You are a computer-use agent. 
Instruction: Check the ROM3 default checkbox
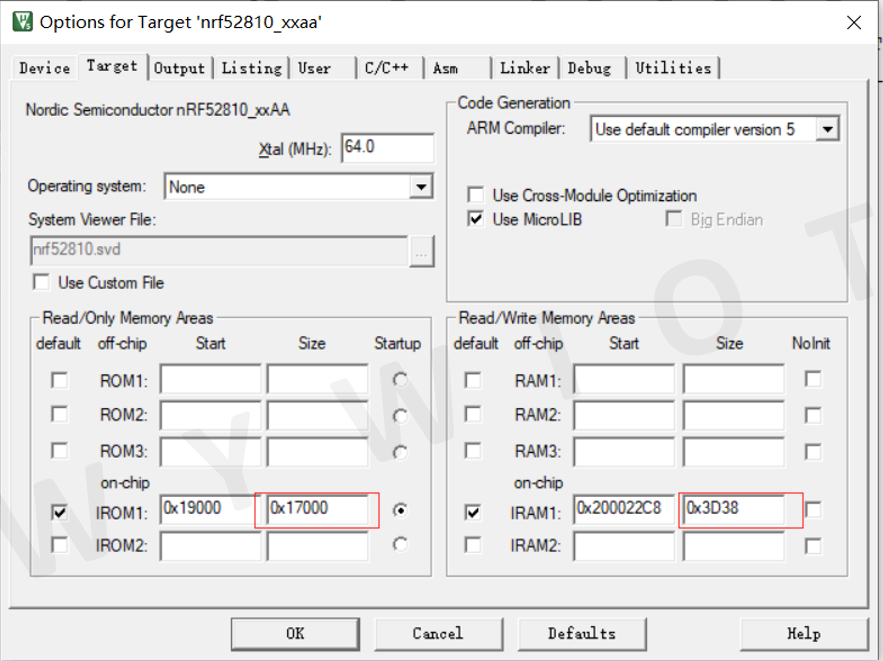(59, 450)
